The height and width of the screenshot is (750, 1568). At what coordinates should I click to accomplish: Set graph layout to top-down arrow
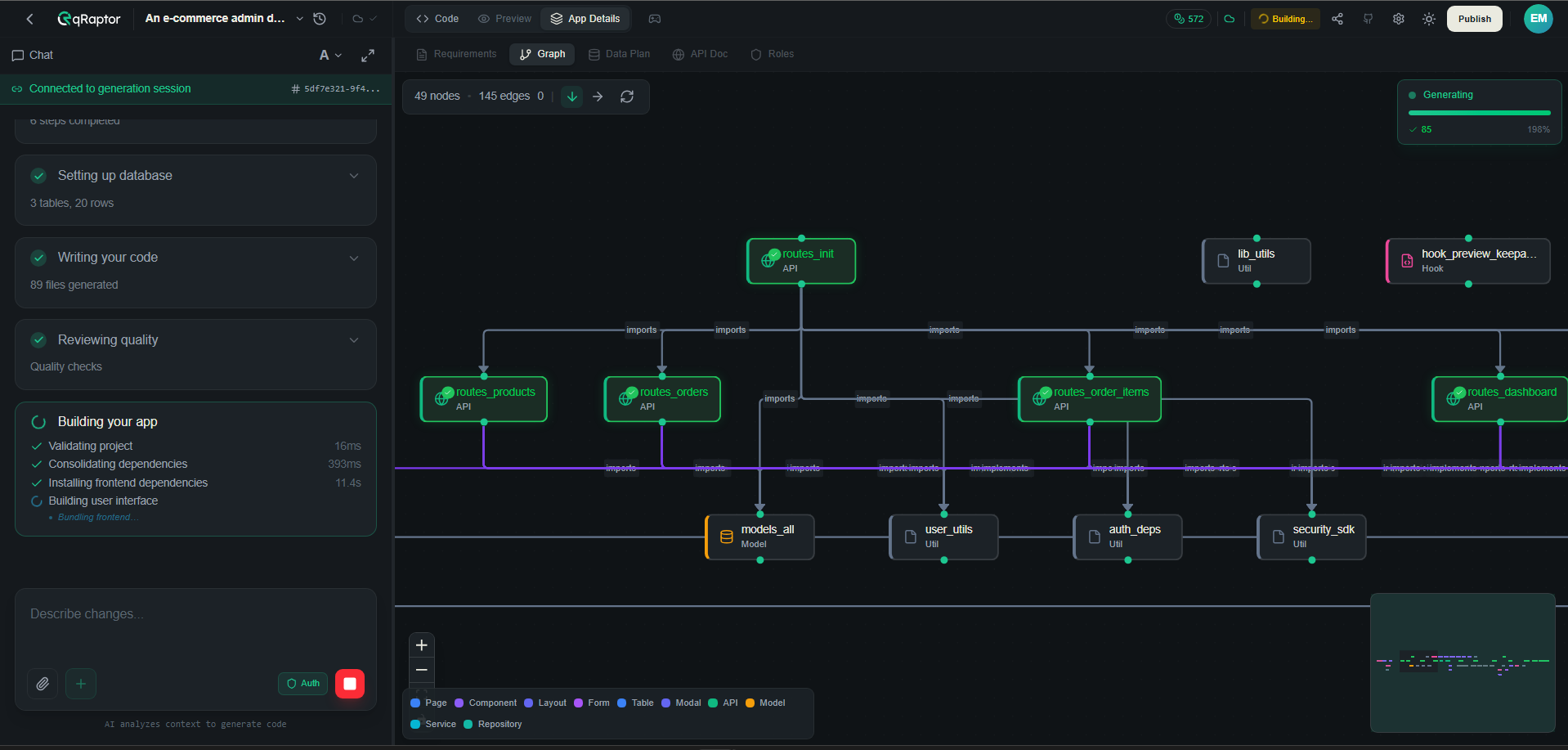click(x=572, y=97)
